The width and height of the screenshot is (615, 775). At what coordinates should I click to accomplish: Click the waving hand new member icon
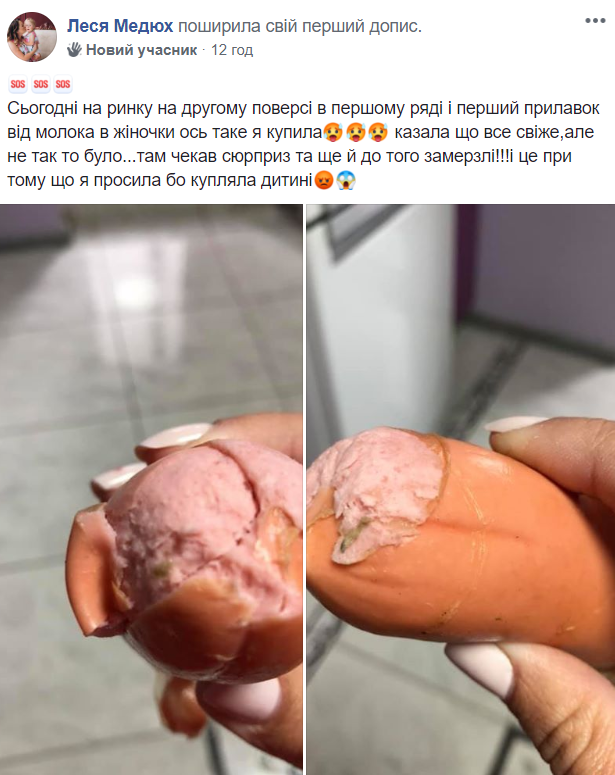tap(75, 49)
